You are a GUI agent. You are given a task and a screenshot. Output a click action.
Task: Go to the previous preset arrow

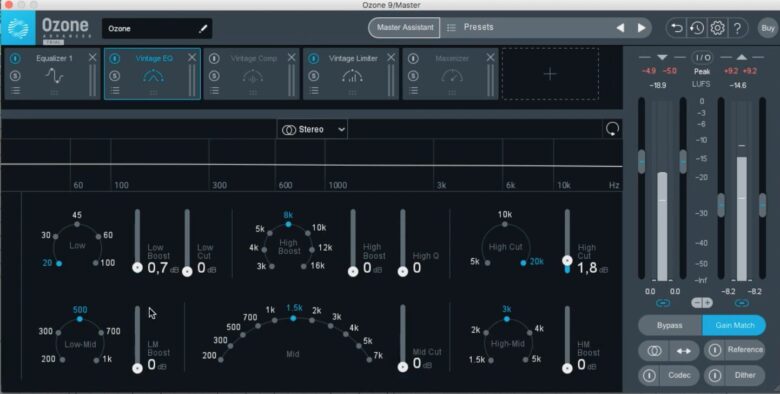(620, 28)
